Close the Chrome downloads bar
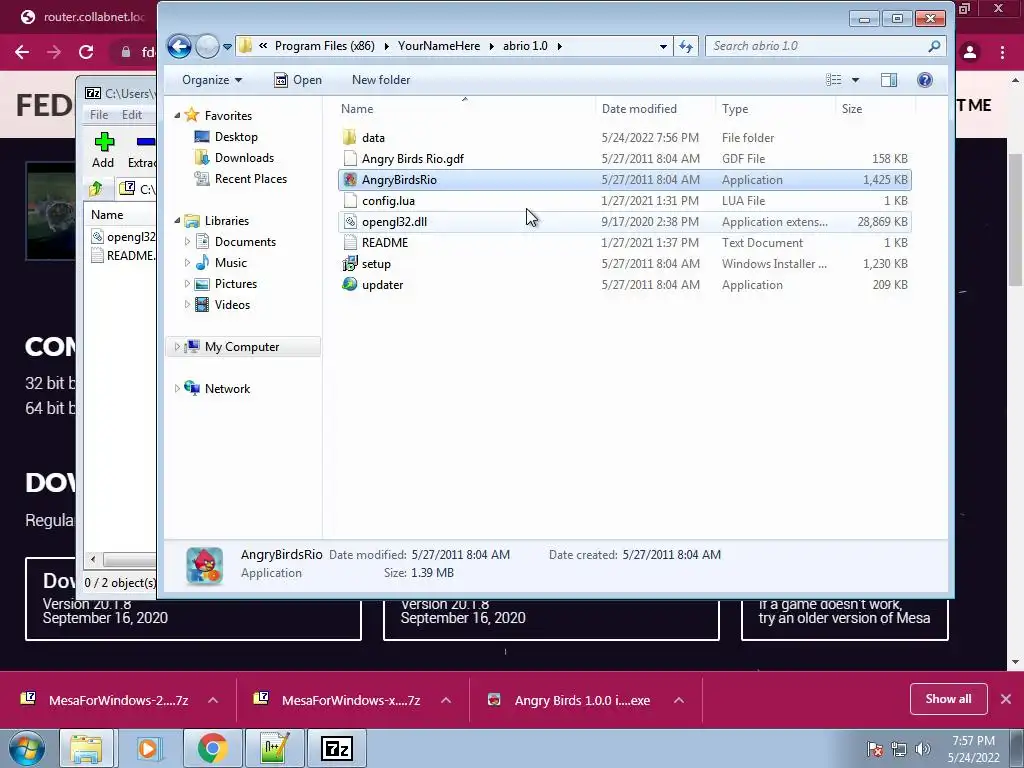Viewport: 1024px width, 768px height. (x=1006, y=699)
